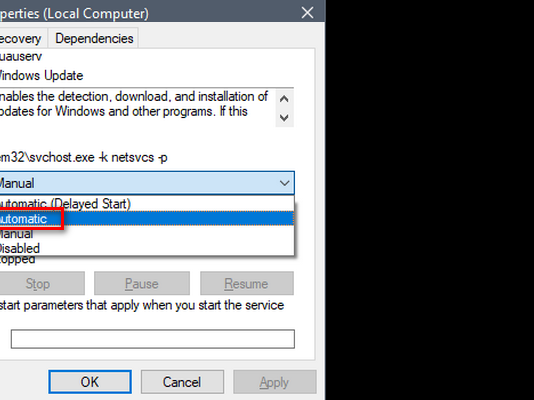Open the Dependencies tab

[x=94, y=38]
